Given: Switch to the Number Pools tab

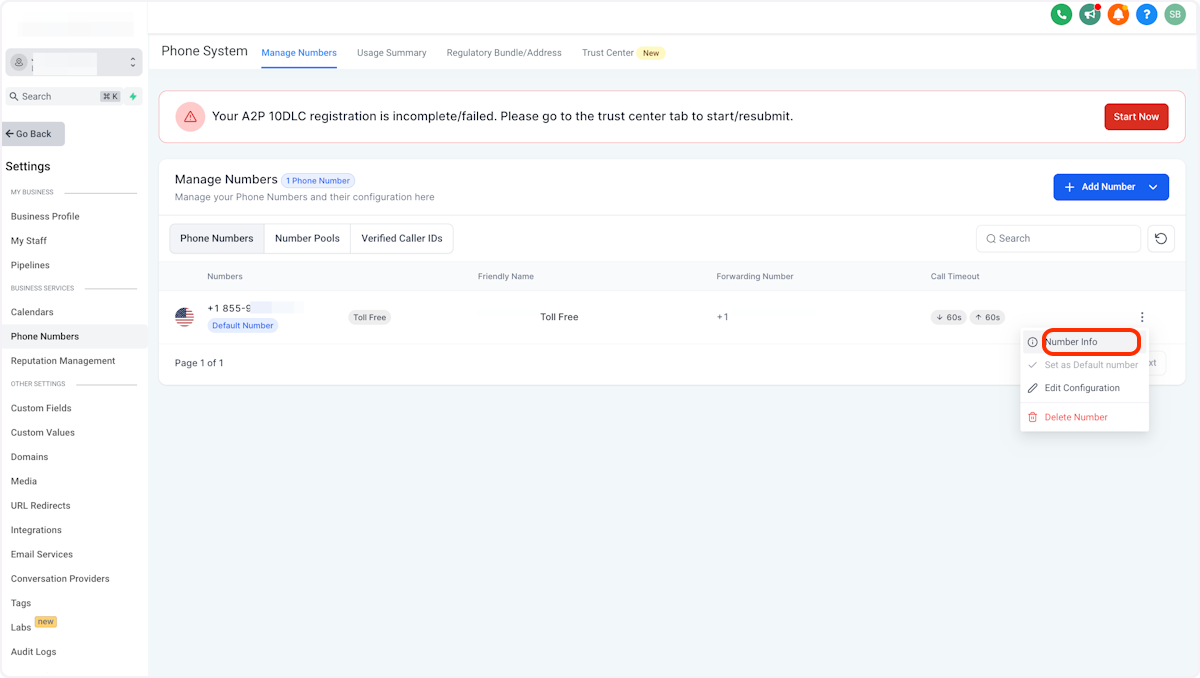Looking at the screenshot, I should click(x=307, y=238).
